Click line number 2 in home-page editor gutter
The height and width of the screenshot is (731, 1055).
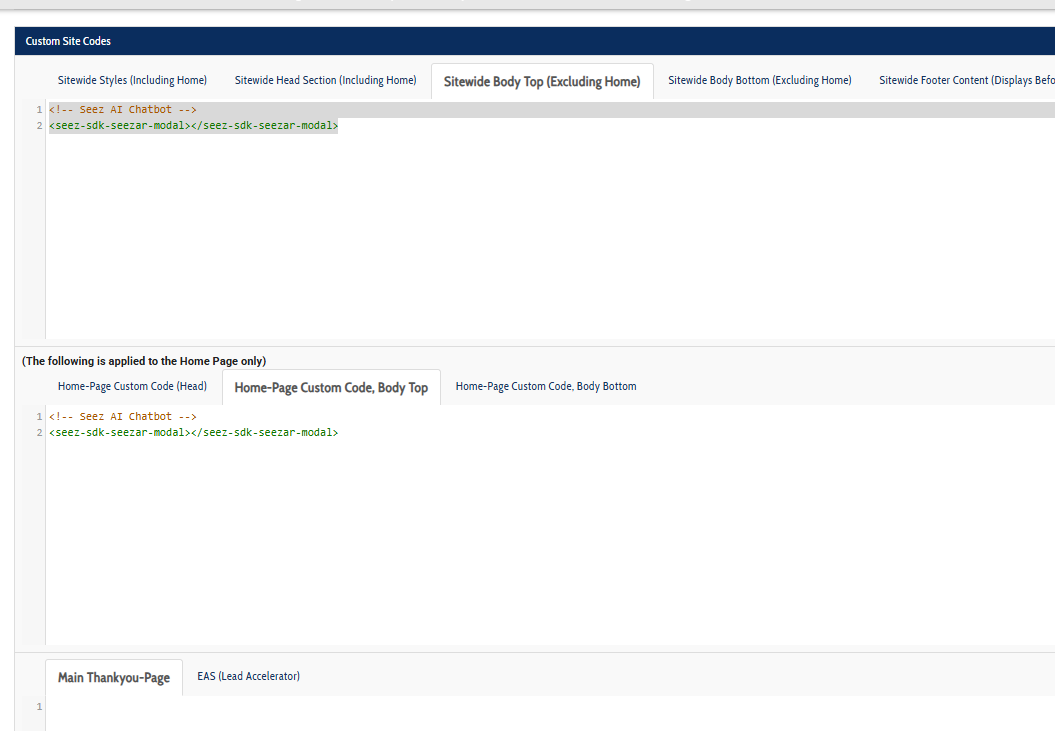pos(39,432)
